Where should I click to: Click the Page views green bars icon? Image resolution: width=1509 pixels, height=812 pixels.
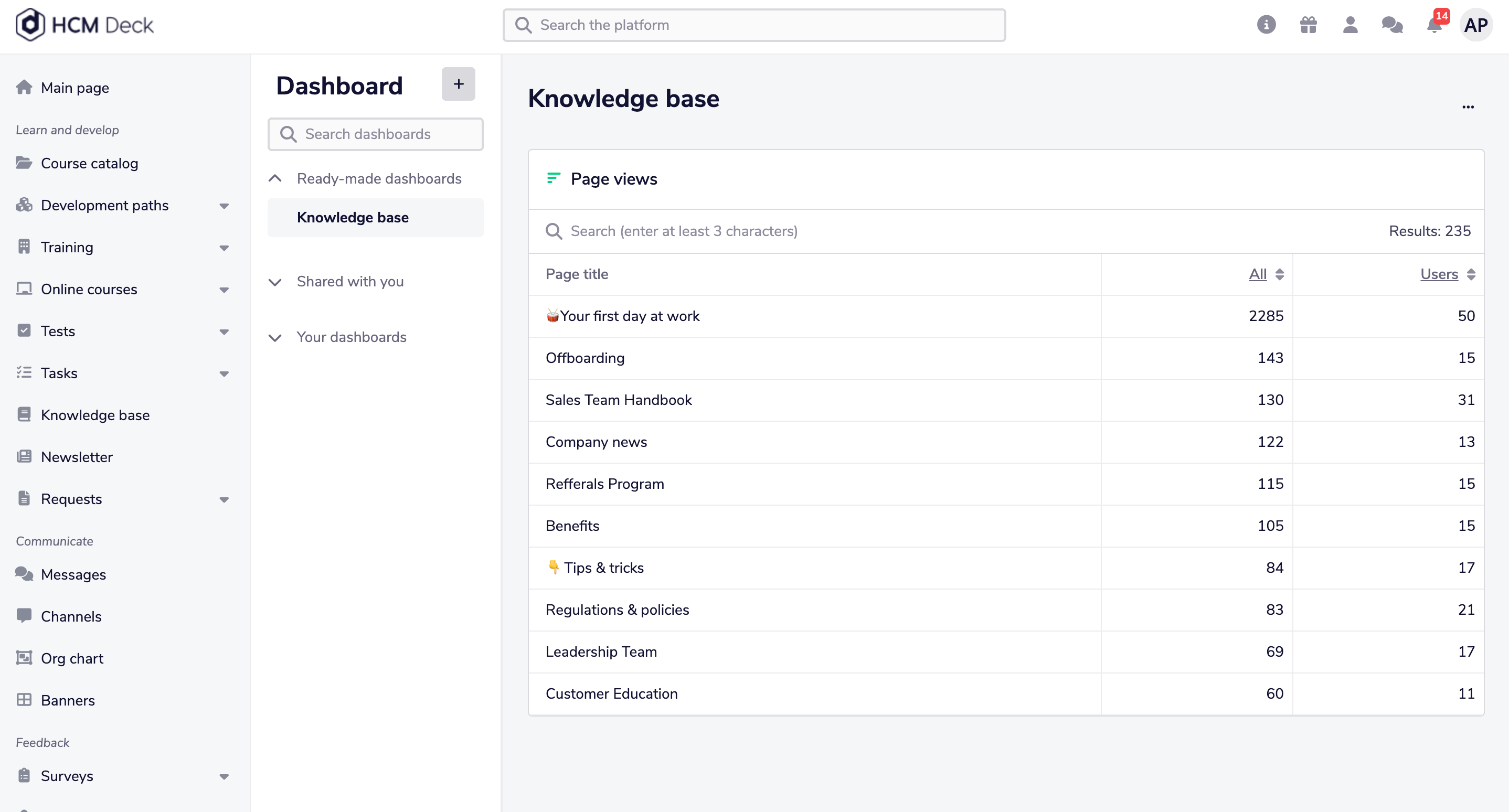click(x=554, y=178)
